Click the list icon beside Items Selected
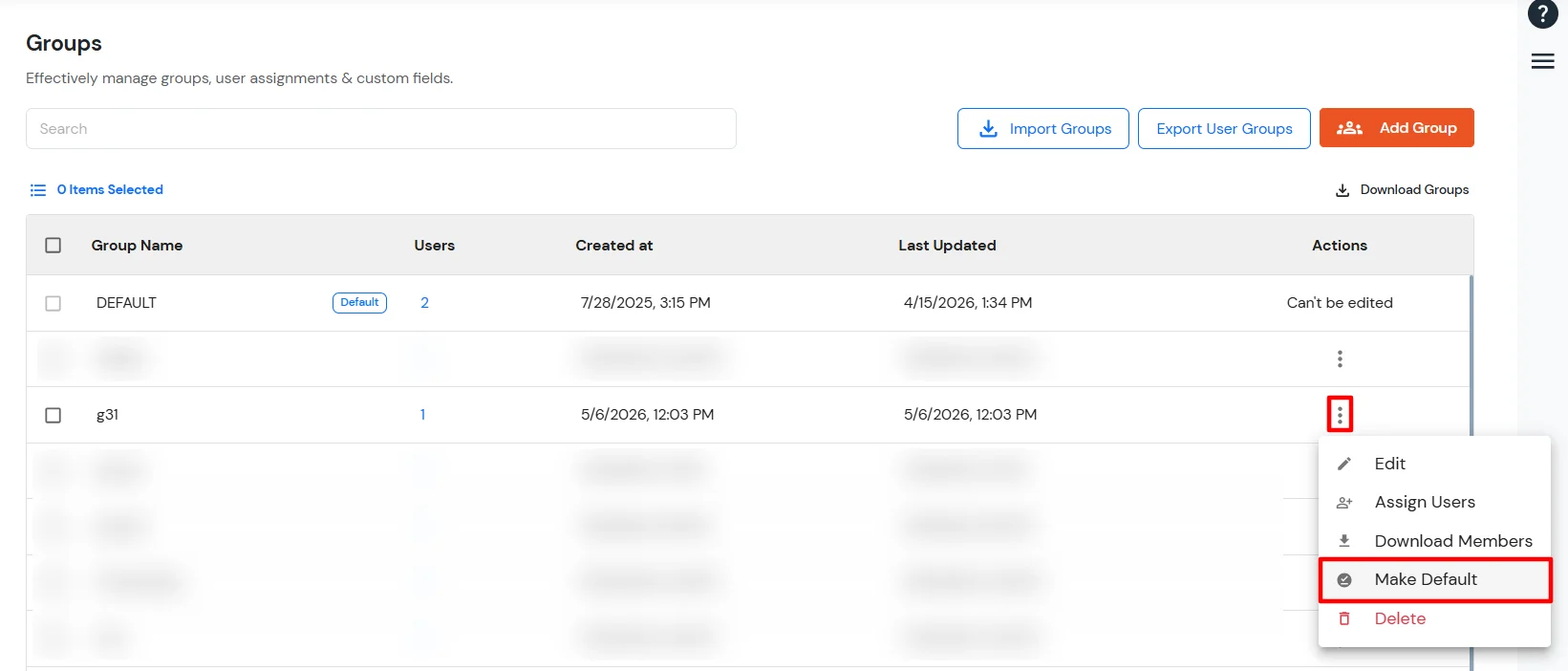1568x671 pixels. tap(38, 190)
